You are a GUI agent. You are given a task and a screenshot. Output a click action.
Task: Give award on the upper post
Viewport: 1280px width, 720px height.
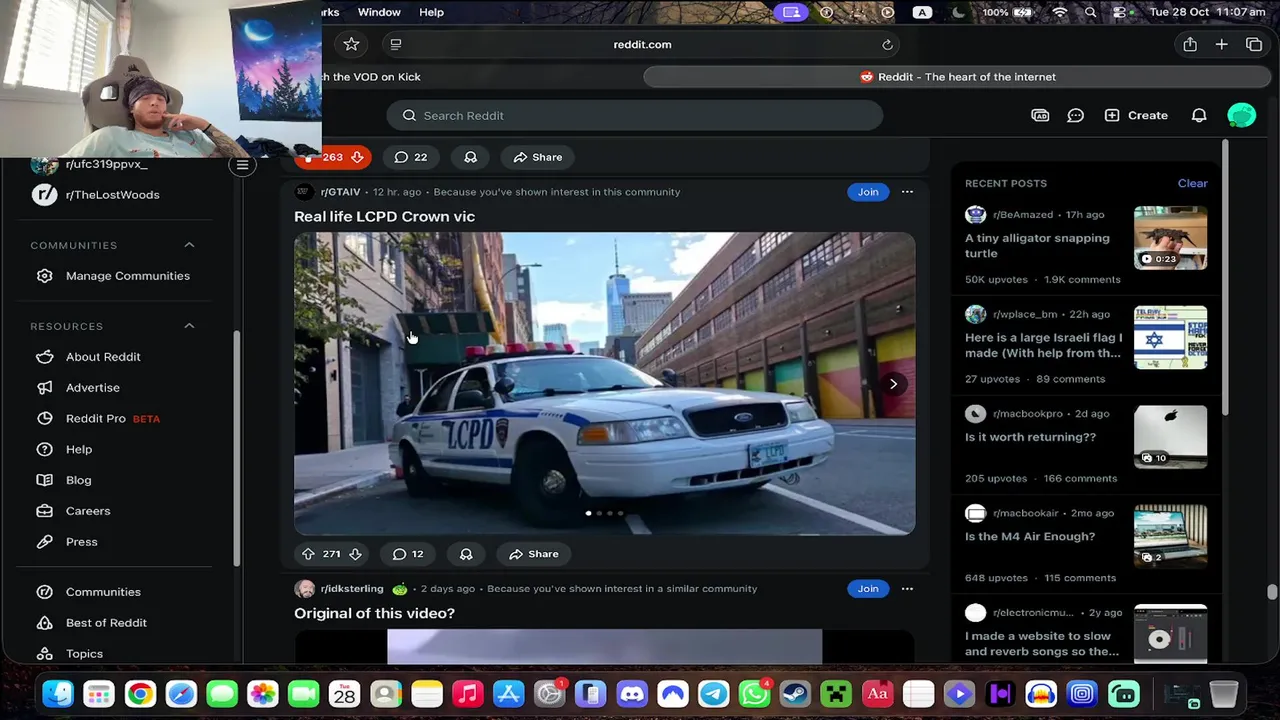pos(470,157)
